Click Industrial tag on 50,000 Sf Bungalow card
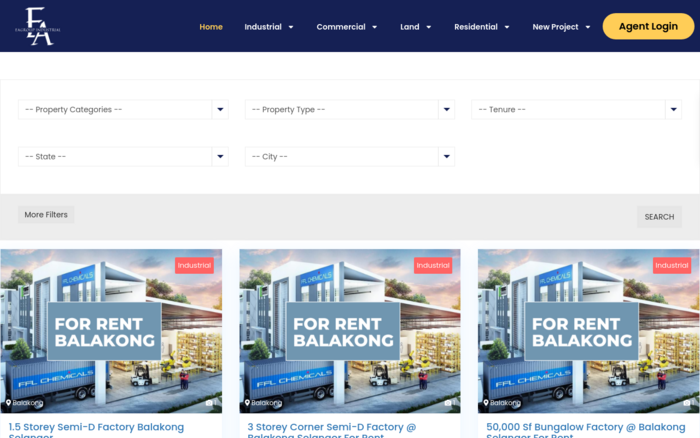The width and height of the screenshot is (700, 438). [x=672, y=265]
